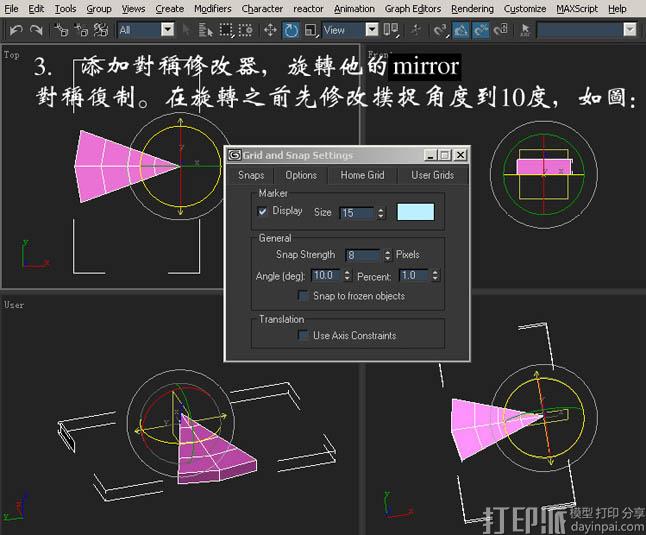Click the light blue marker color swatch
646x535 pixels.
[x=415, y=212]
